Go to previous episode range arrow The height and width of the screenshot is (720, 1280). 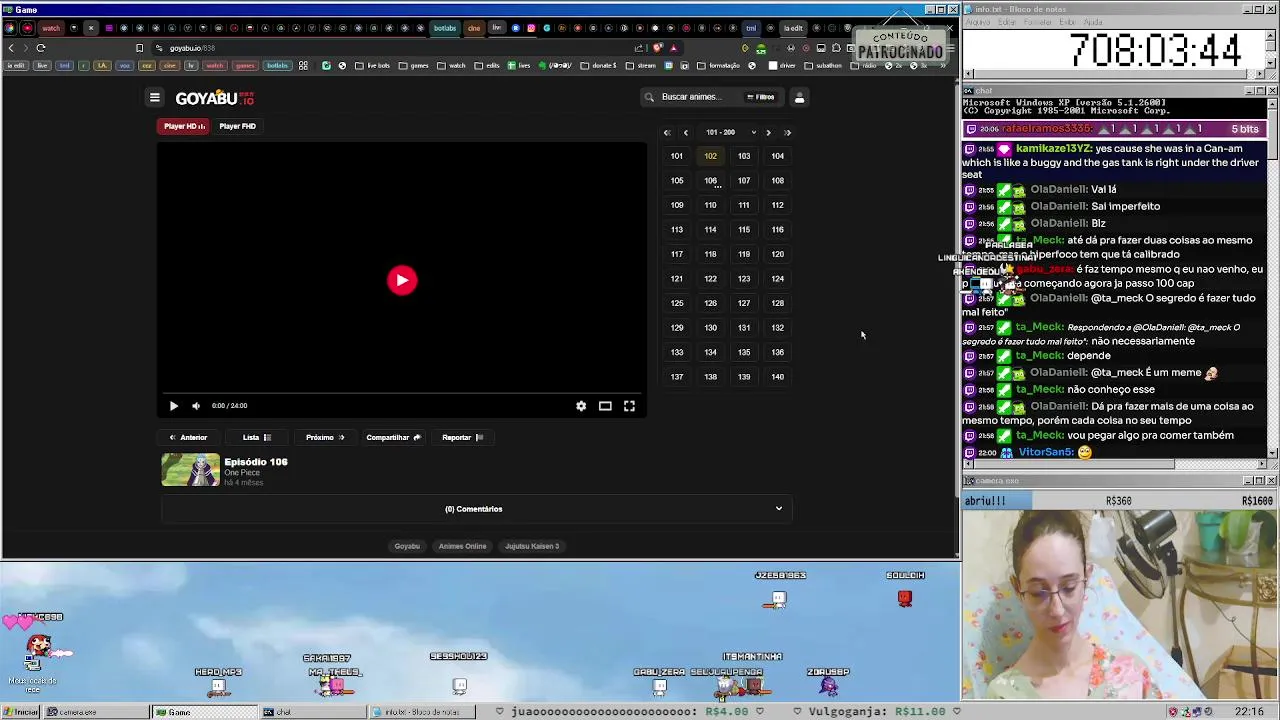(x=685, y=132)
